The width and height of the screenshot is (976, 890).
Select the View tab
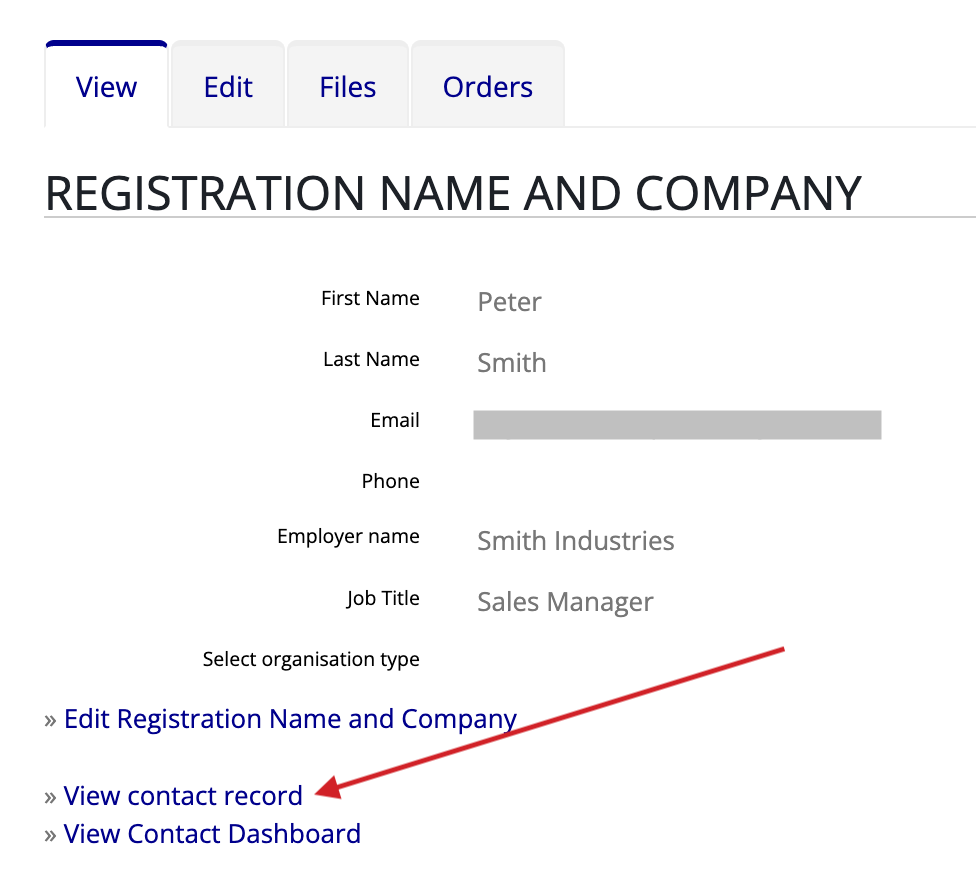pos(105,87)
